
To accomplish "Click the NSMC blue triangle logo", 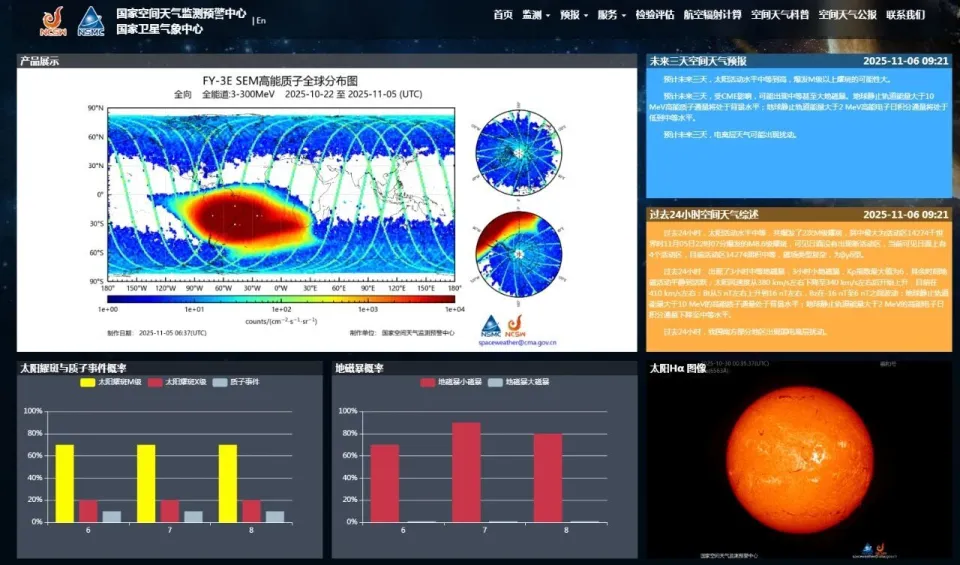I will pyautogui.click(x=91, y=20).
